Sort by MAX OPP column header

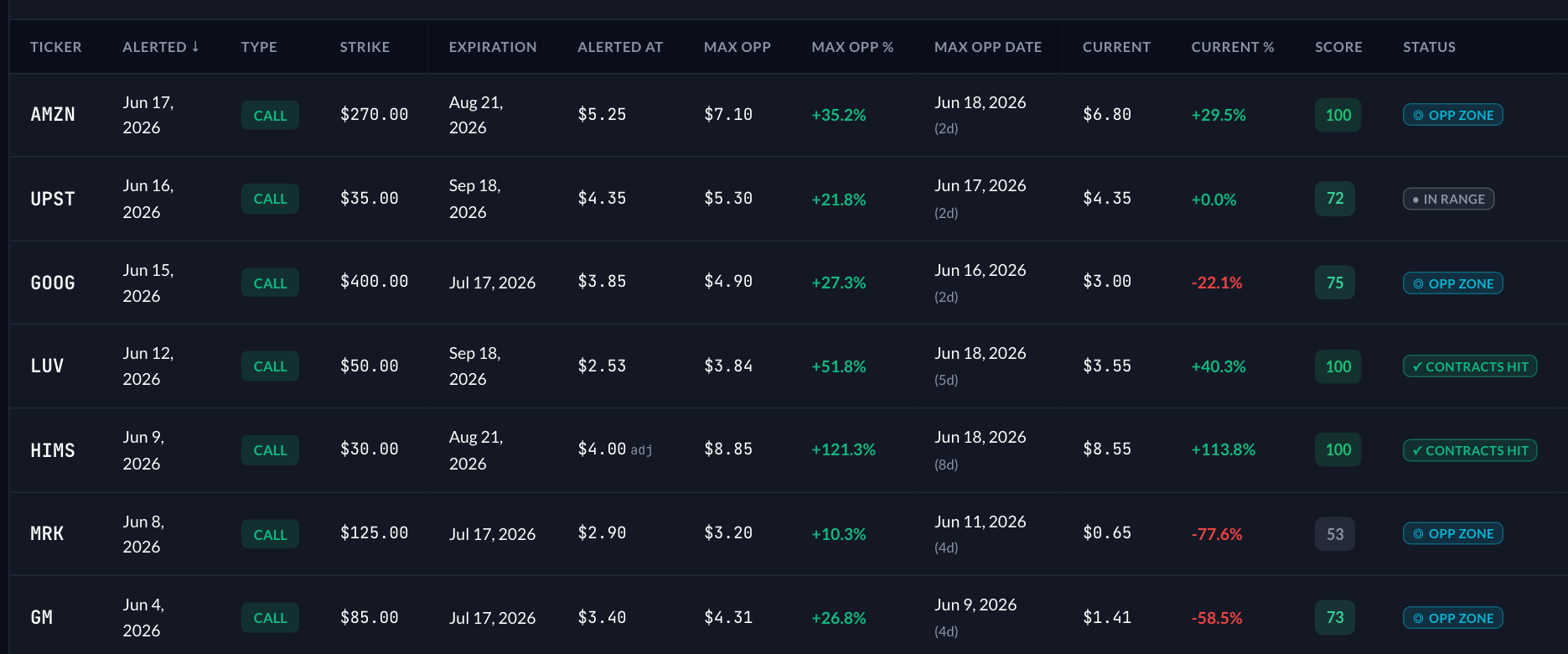click(x=737, y=47)
